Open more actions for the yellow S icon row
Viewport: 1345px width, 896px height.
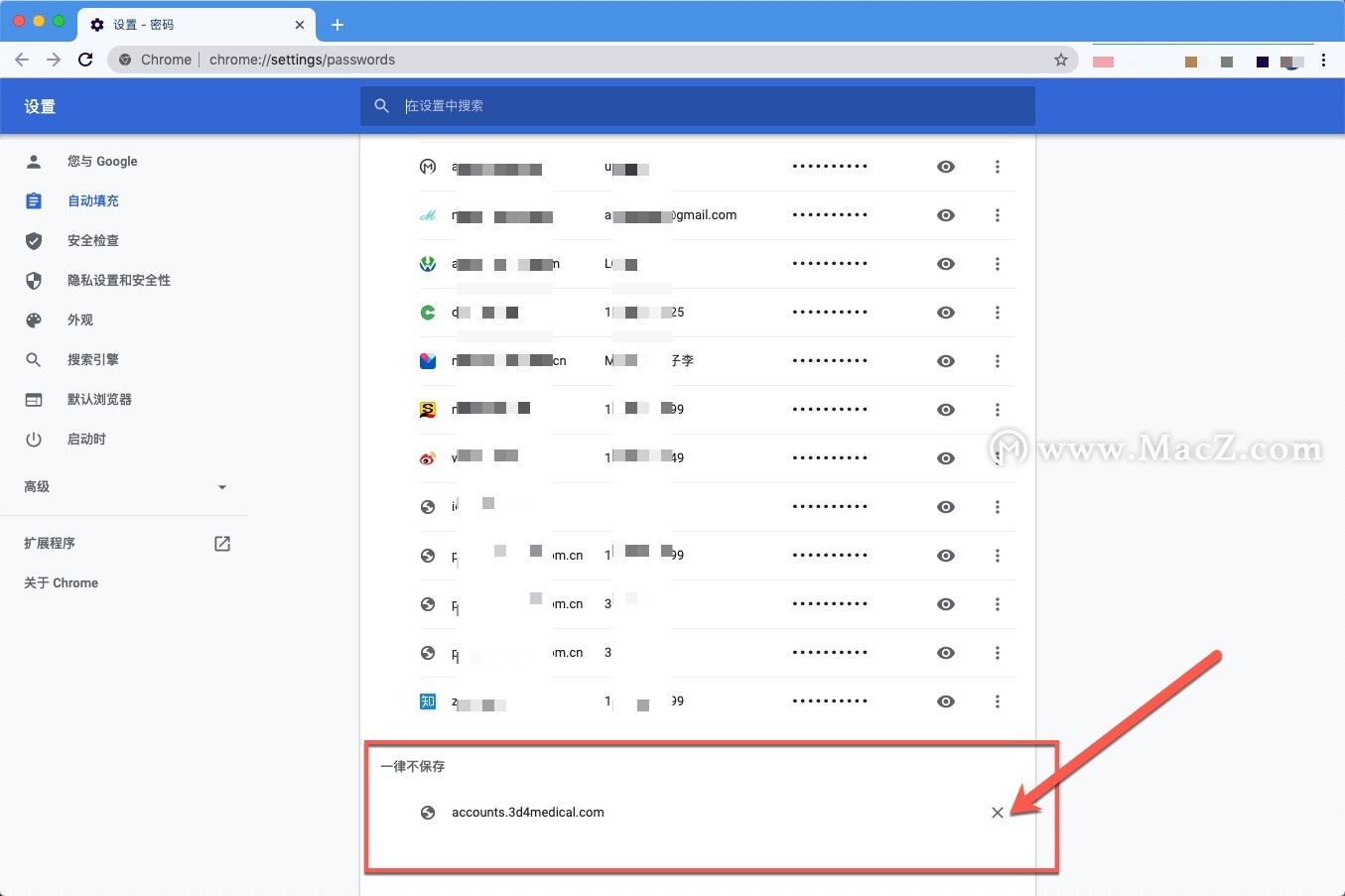point(998,410)
